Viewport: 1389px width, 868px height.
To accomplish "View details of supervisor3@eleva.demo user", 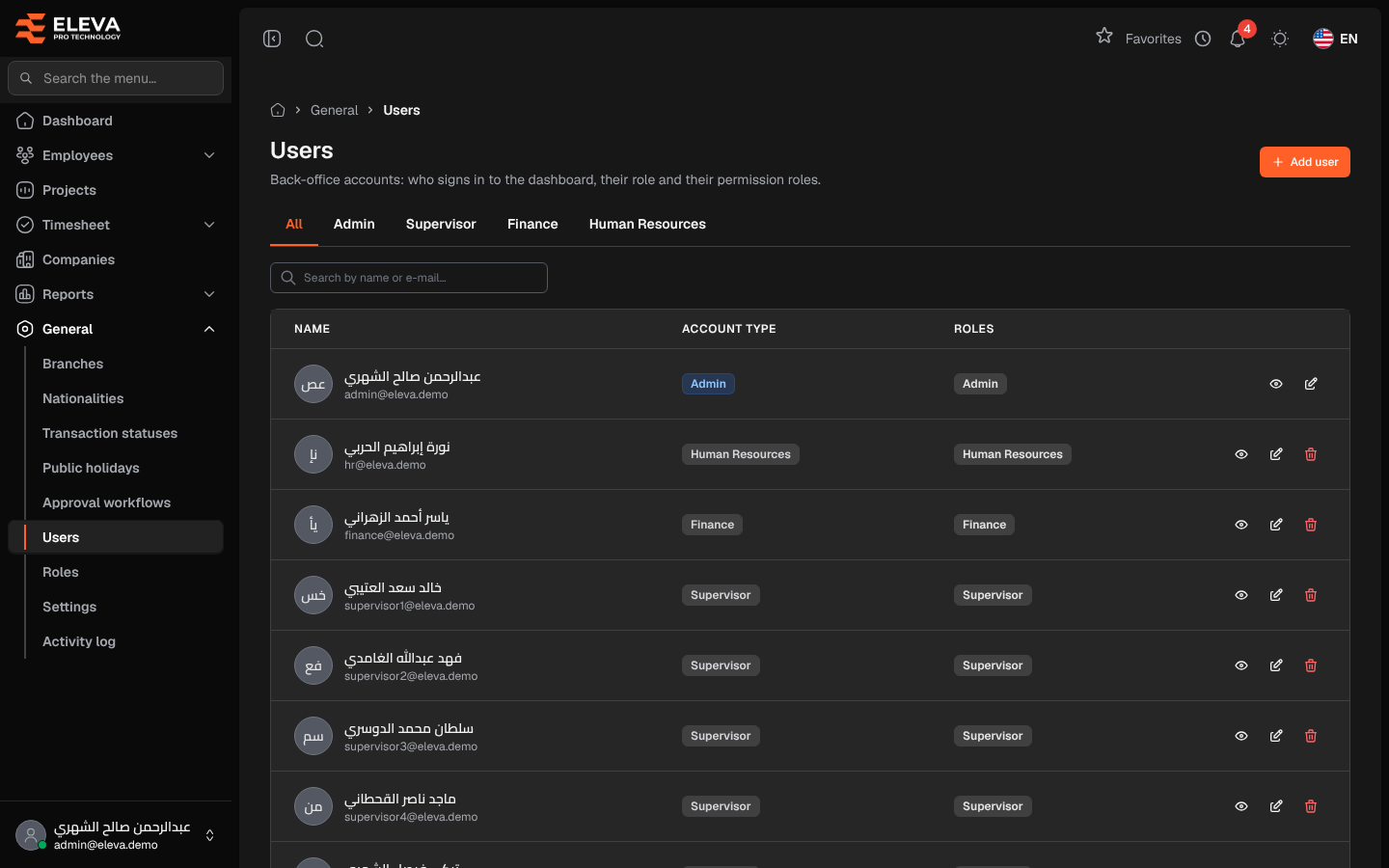I will click(1241, 736).
